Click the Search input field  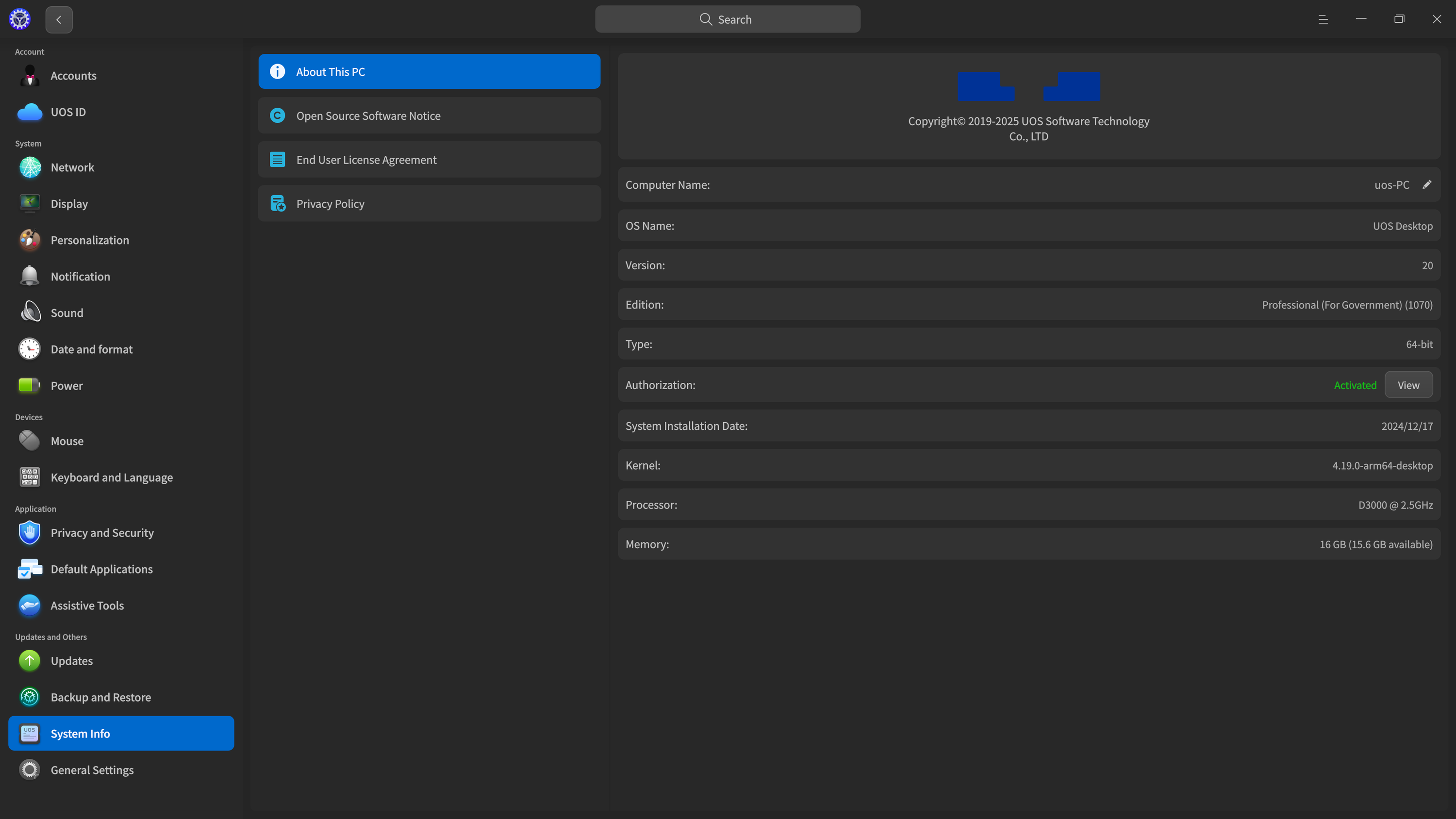[x=728, y=19]
